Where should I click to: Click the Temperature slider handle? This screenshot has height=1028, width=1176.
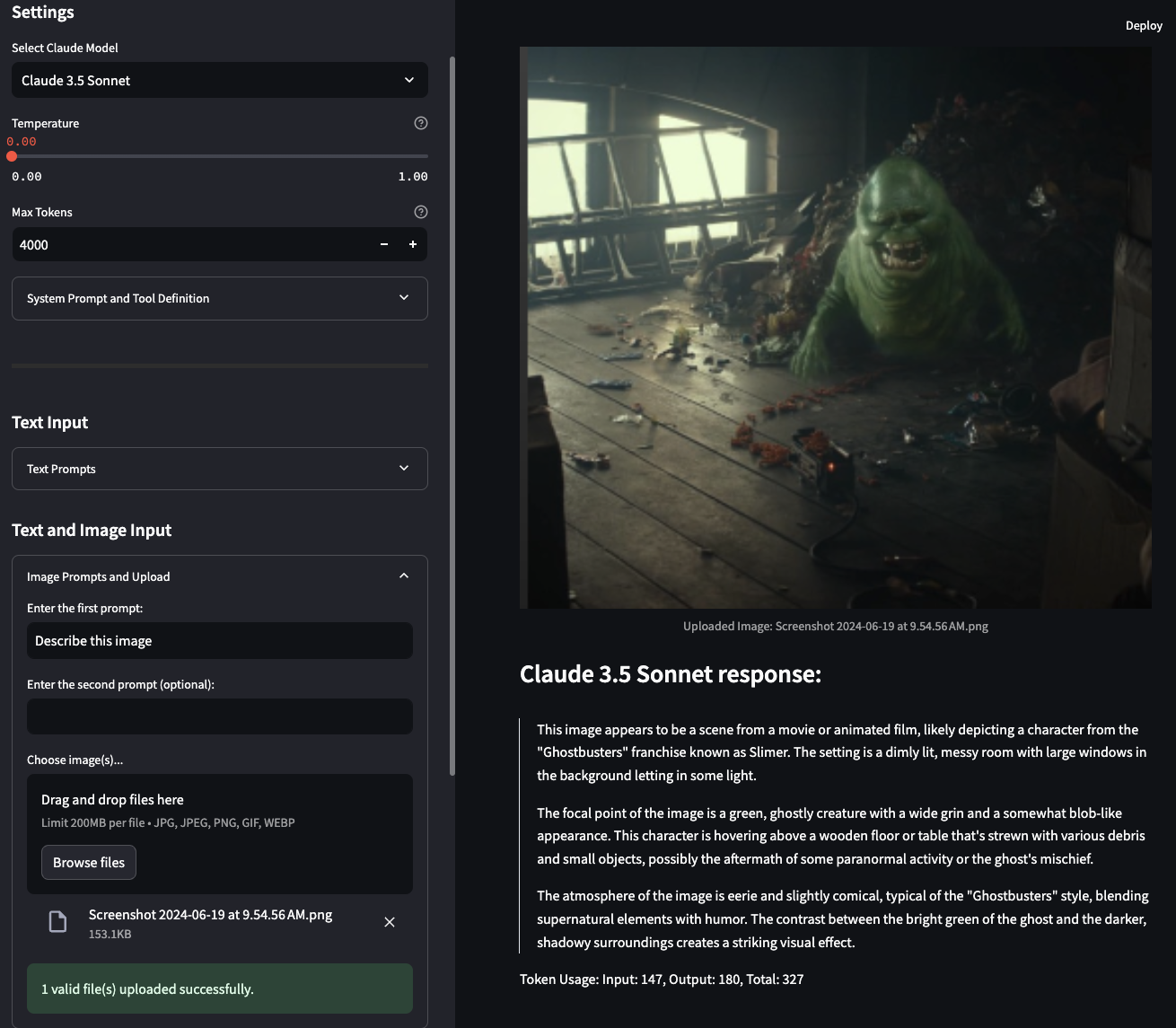pos(12,156)
